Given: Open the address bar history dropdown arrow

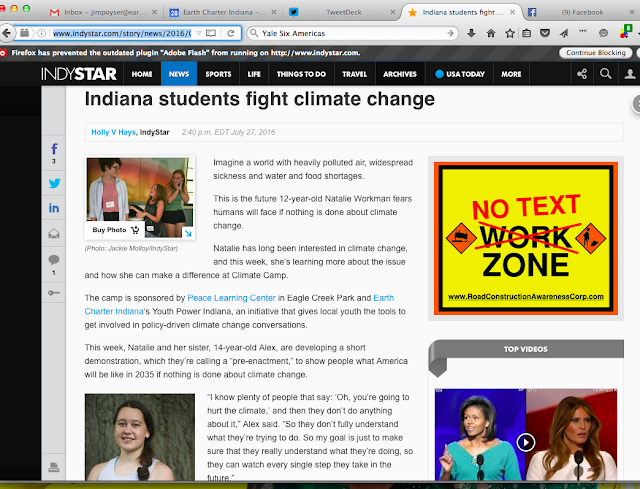Looking at the screenshot, I should pyautogui.click(x=199, y=33).
